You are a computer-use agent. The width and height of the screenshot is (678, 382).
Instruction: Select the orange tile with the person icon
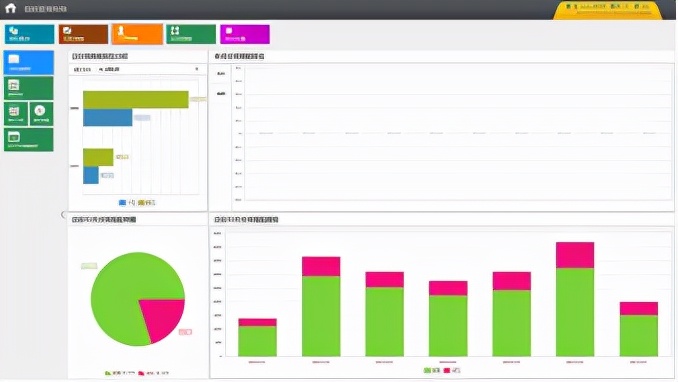137,34
